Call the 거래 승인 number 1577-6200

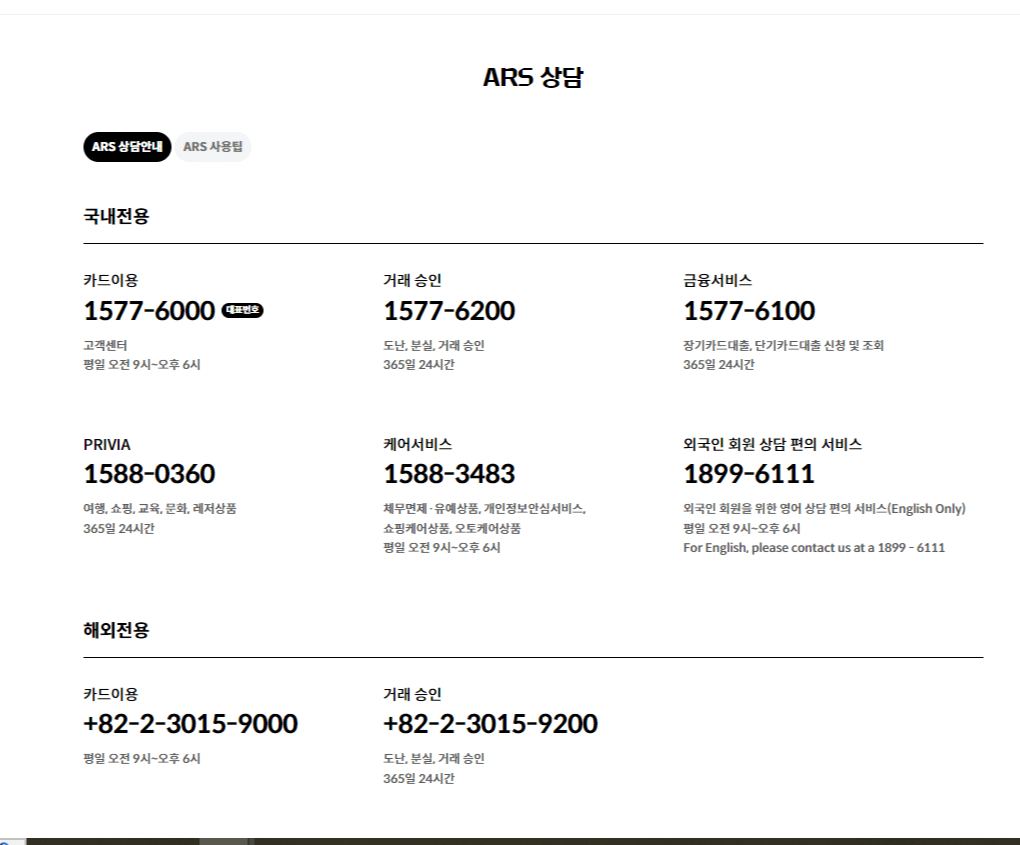pos(447,311)
